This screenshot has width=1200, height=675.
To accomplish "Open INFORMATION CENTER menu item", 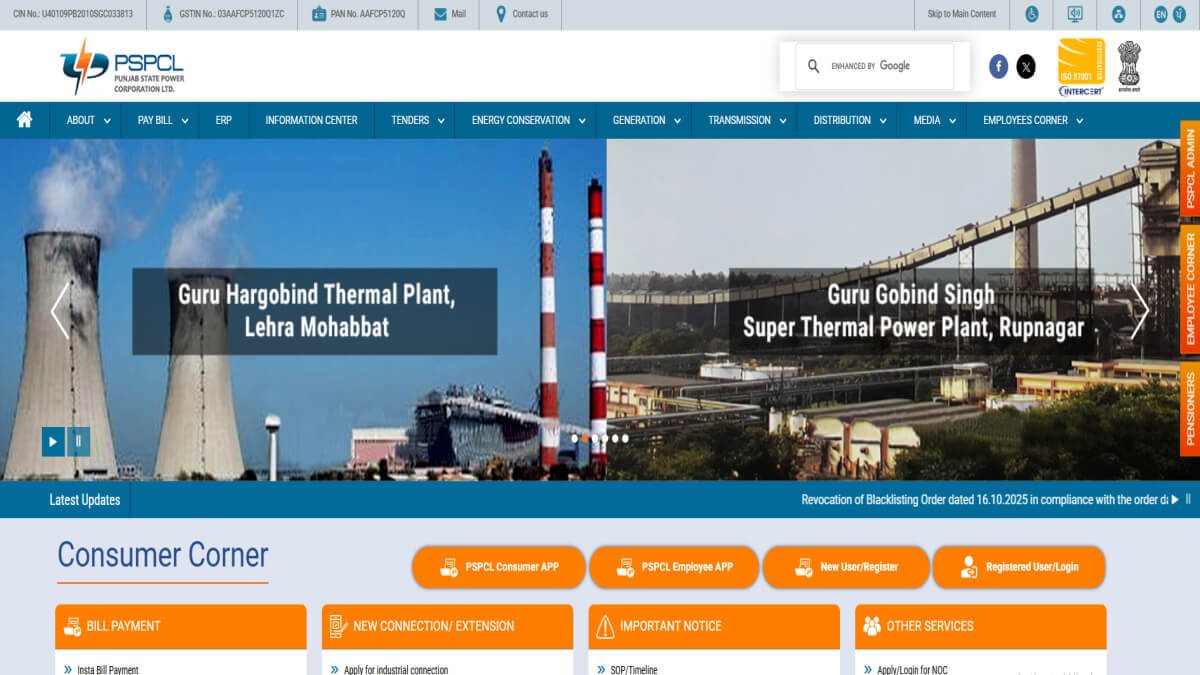I will 311,120.
